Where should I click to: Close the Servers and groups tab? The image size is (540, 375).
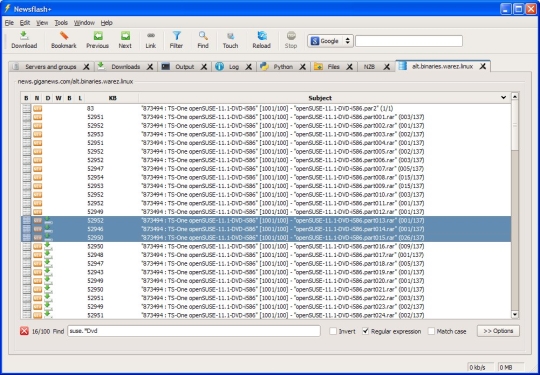coord(86,67)
